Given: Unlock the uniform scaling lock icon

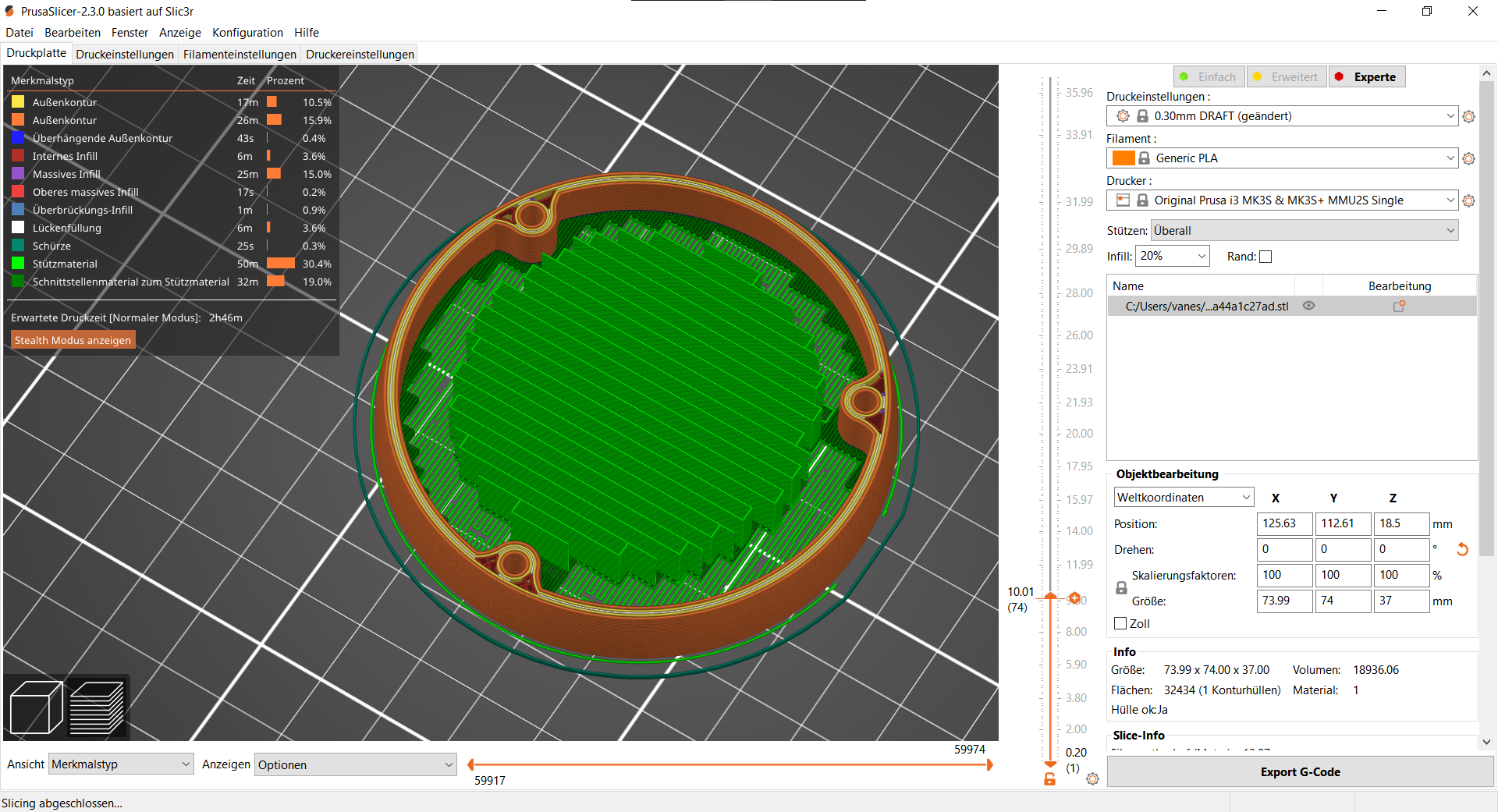Looking at the screenshot, I should tap(1121, 588).
